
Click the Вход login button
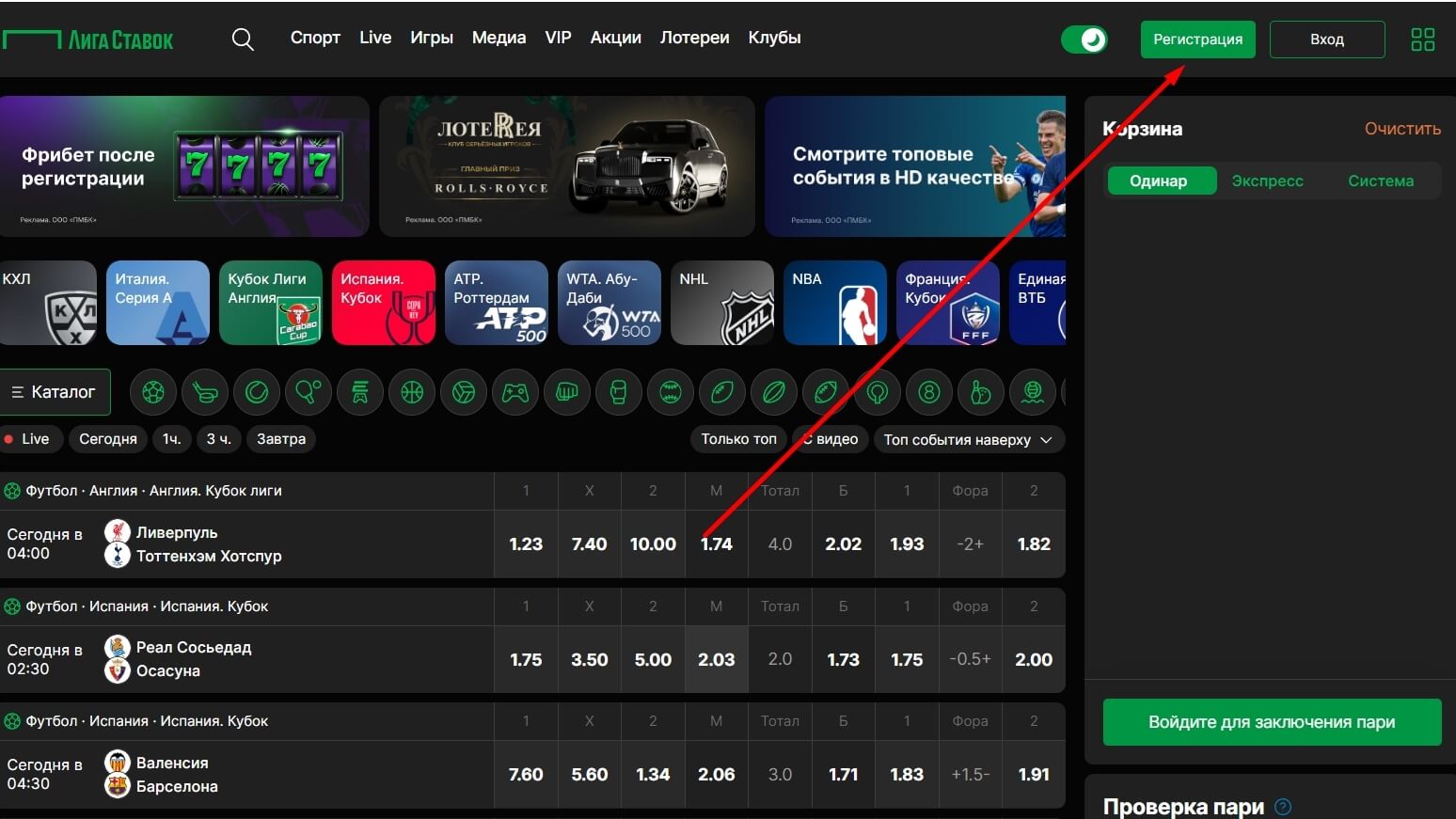coord(1327,39)
